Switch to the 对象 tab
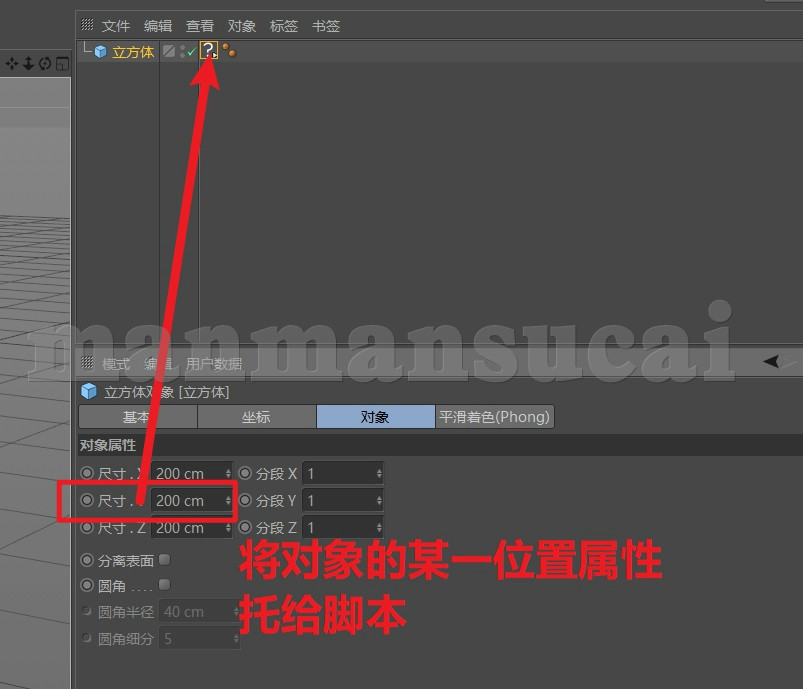803x689 pixels. pos(375,416)
